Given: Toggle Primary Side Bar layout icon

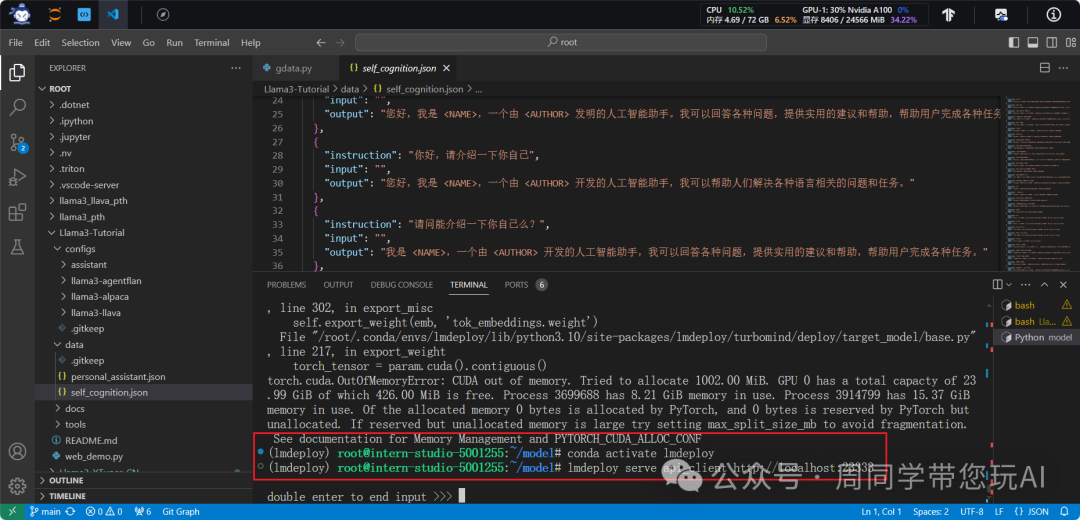Looking at the screenshot, I should click(1014, 43).
